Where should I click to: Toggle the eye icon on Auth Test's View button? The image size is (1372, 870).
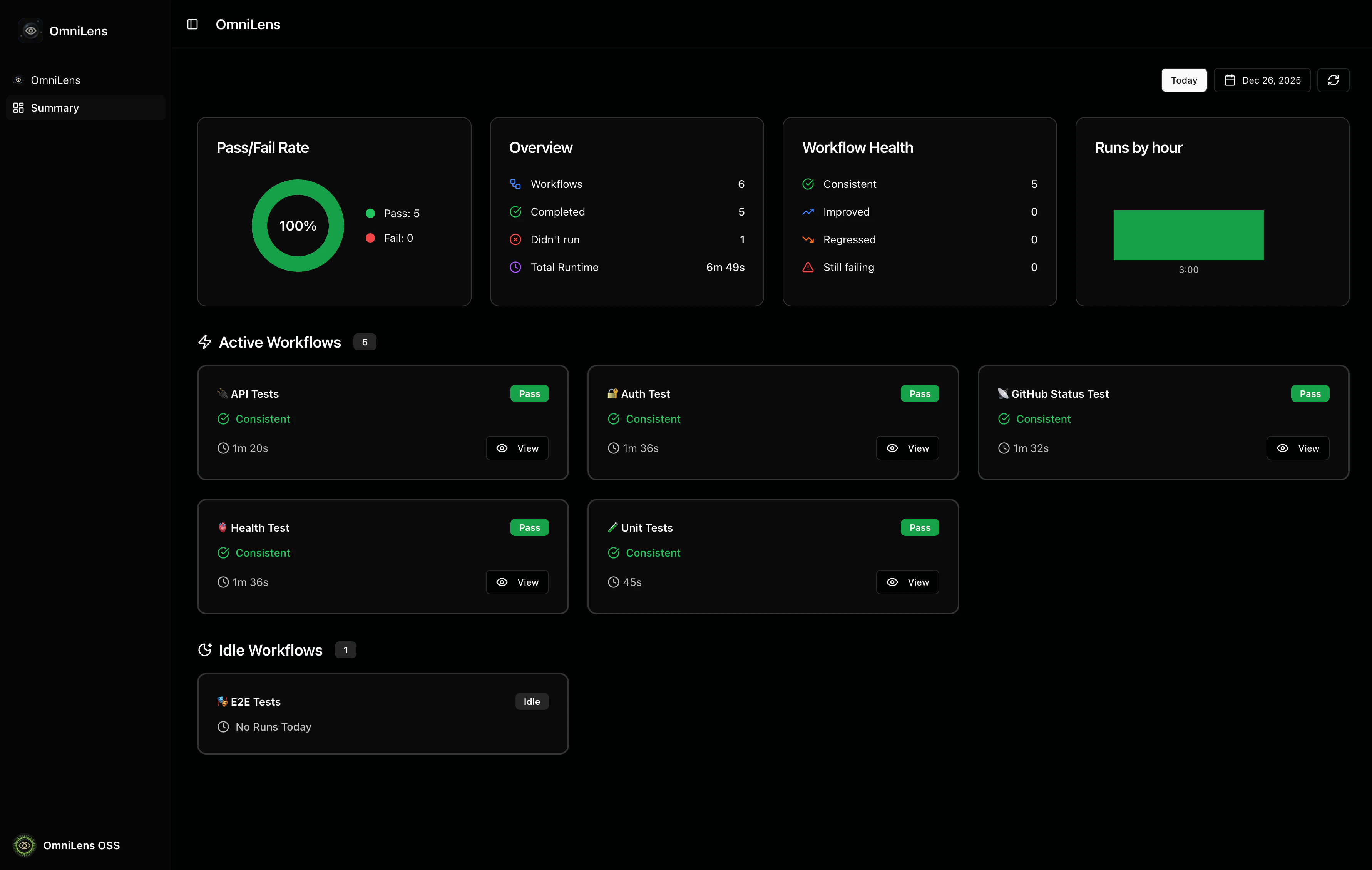point(892,448)
